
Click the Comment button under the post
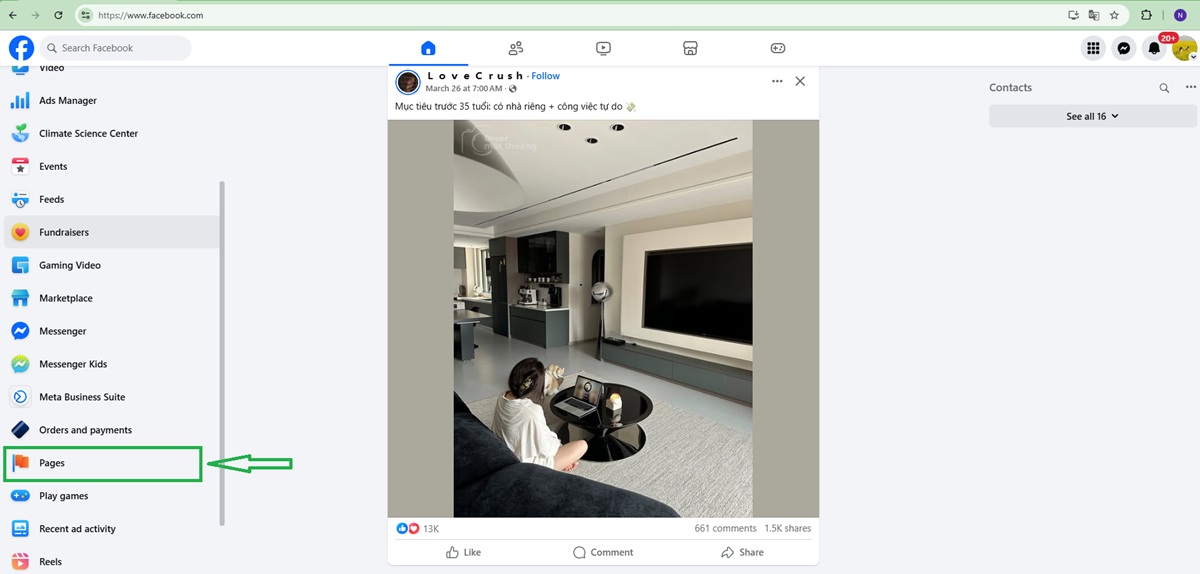pos(603,552)
